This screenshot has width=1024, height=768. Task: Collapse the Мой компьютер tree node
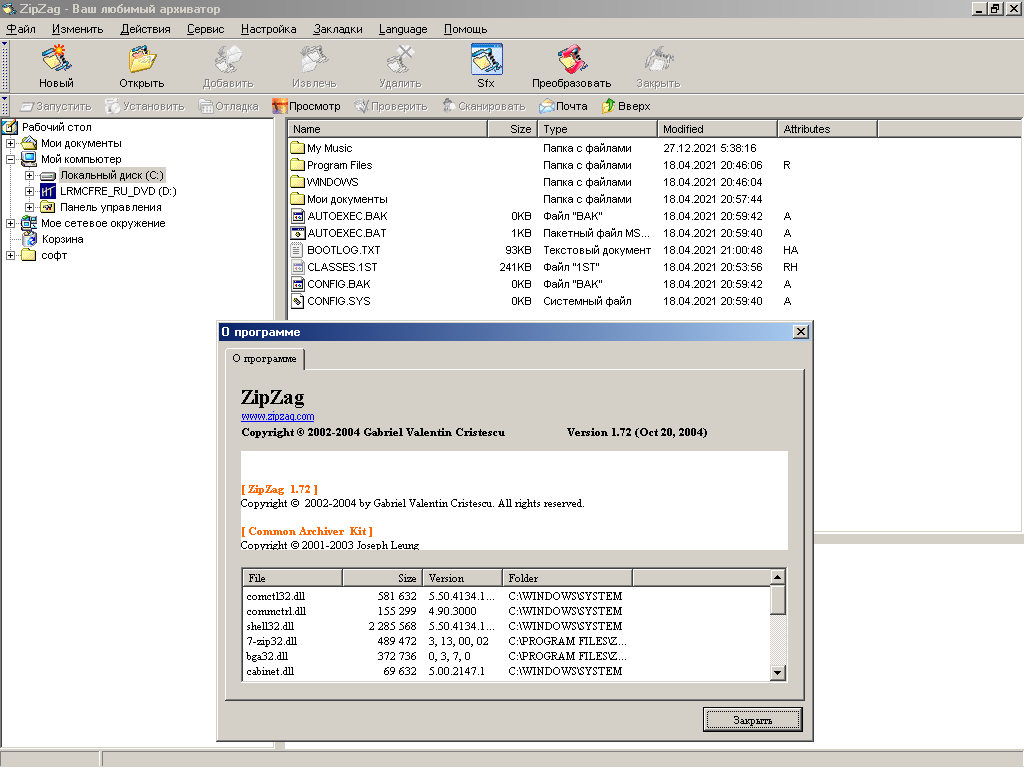coord(11,159)
